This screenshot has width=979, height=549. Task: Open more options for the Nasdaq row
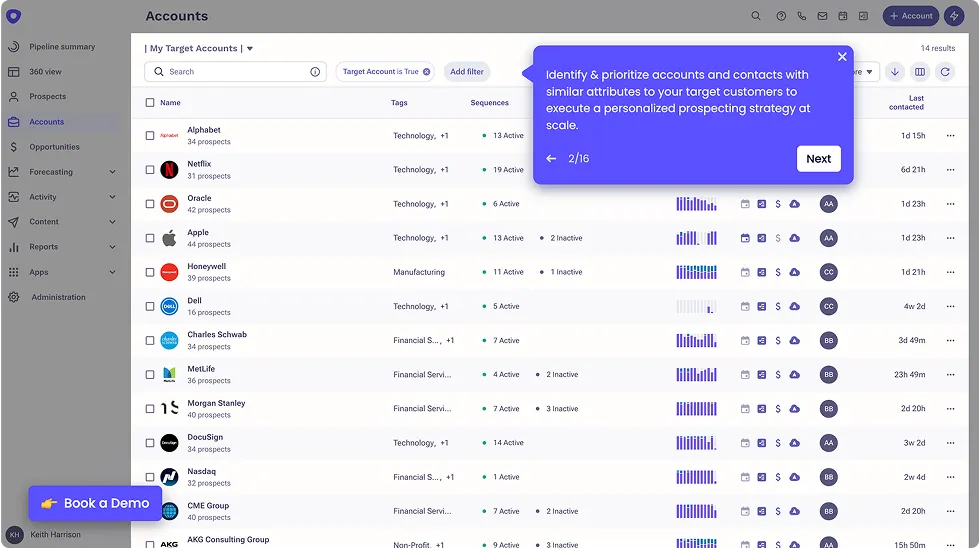coord(950,477)
